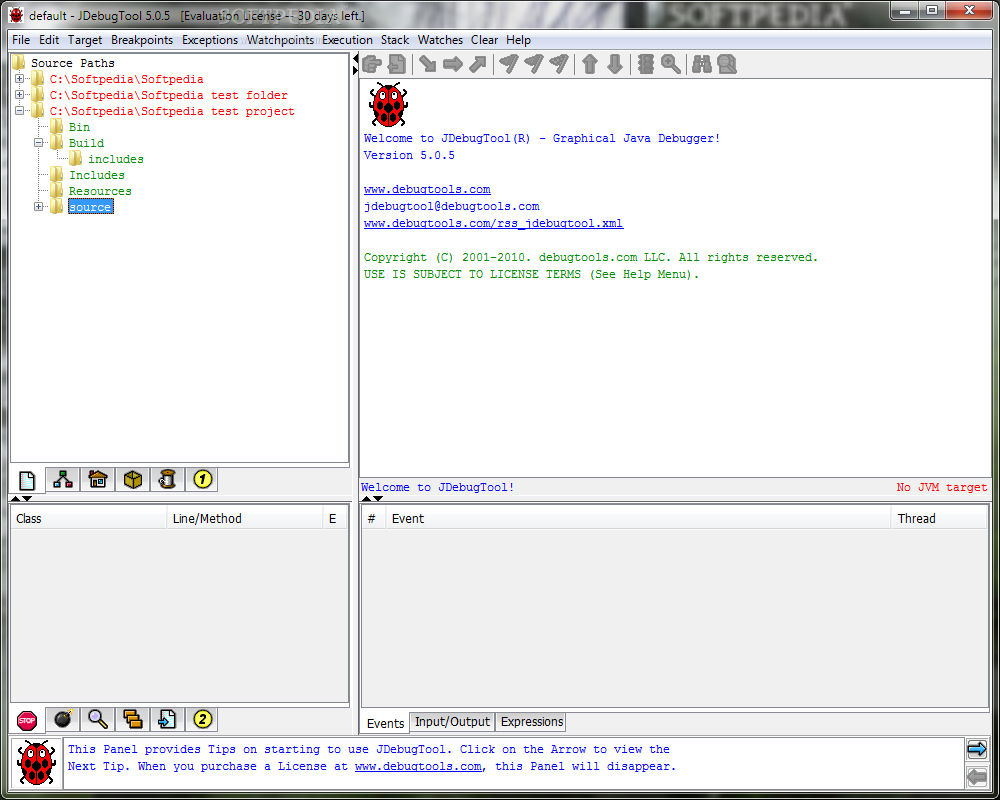Click the step over right arrow icon

pyautogui.click(x=452, y=64)
